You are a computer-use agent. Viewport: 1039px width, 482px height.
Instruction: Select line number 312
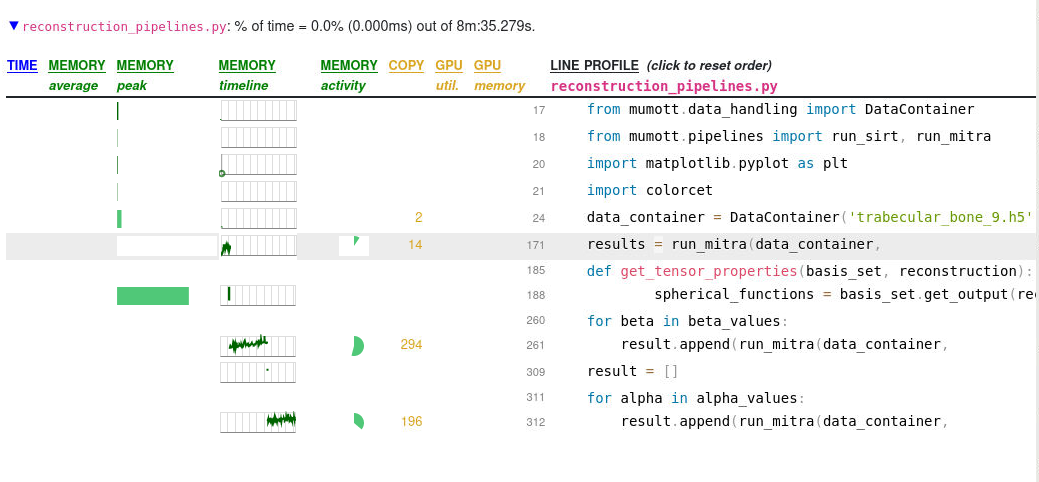[x=536, y=422]
